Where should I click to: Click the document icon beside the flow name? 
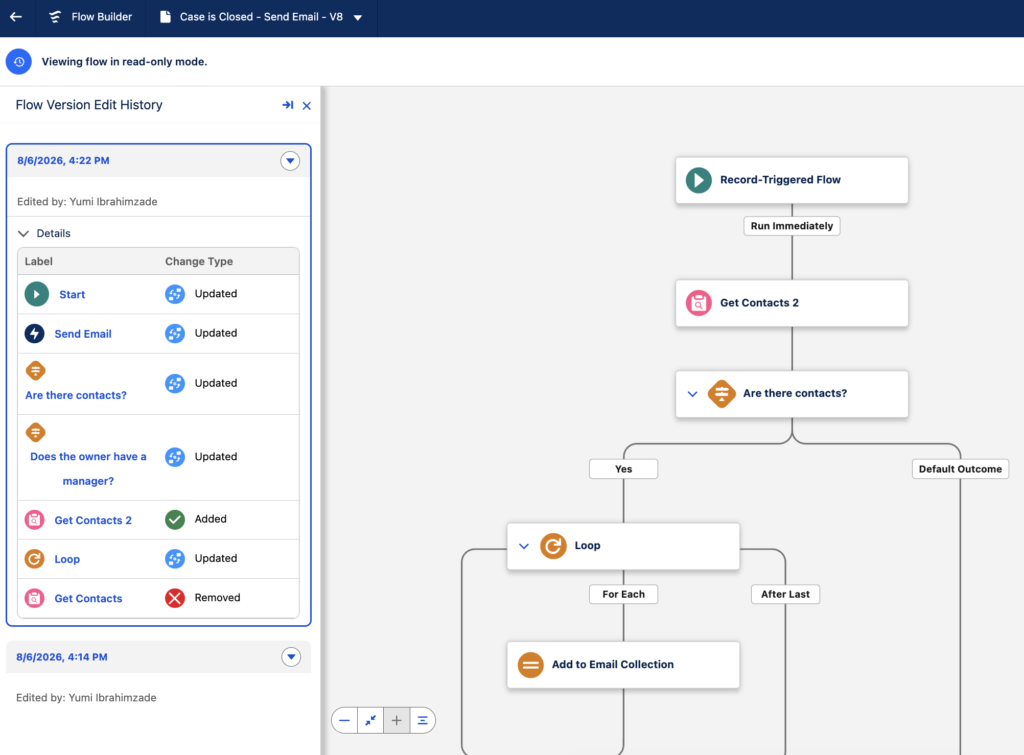pyautogui.click(x=165, y=17)
